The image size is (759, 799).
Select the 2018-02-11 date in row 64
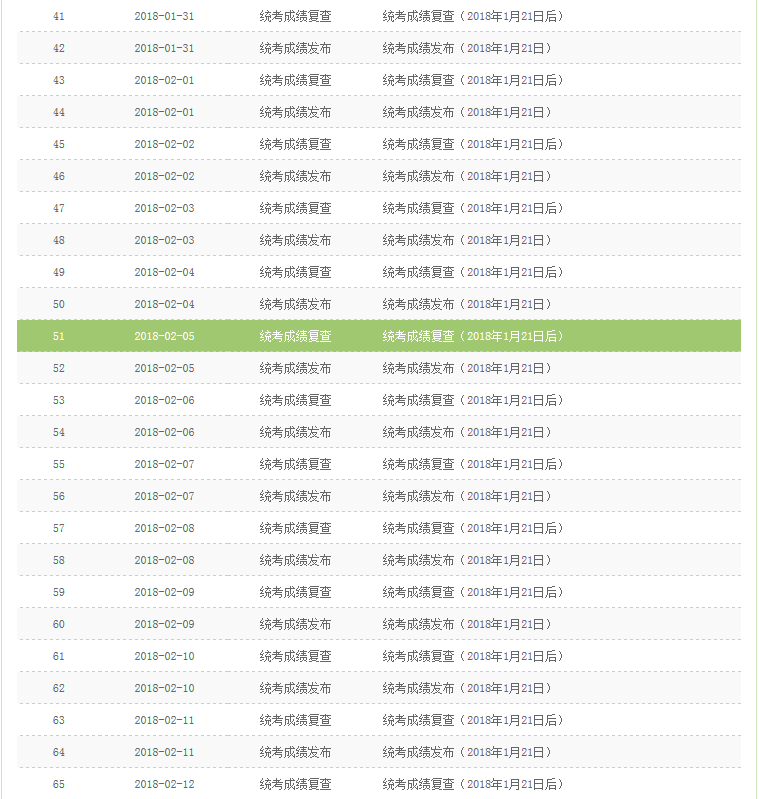[x=164, y=752]
